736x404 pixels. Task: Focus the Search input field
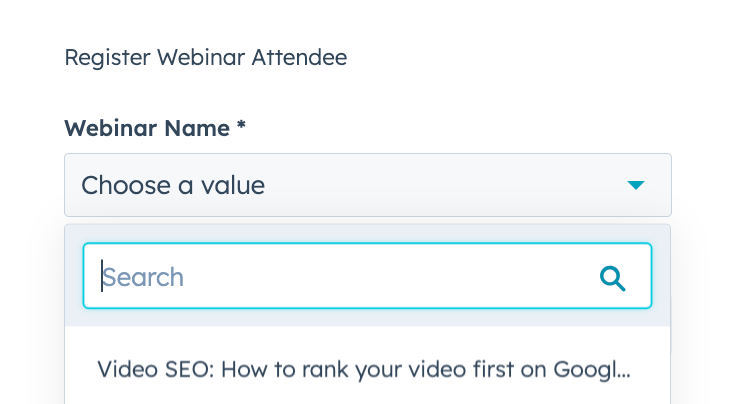point(368,276)
